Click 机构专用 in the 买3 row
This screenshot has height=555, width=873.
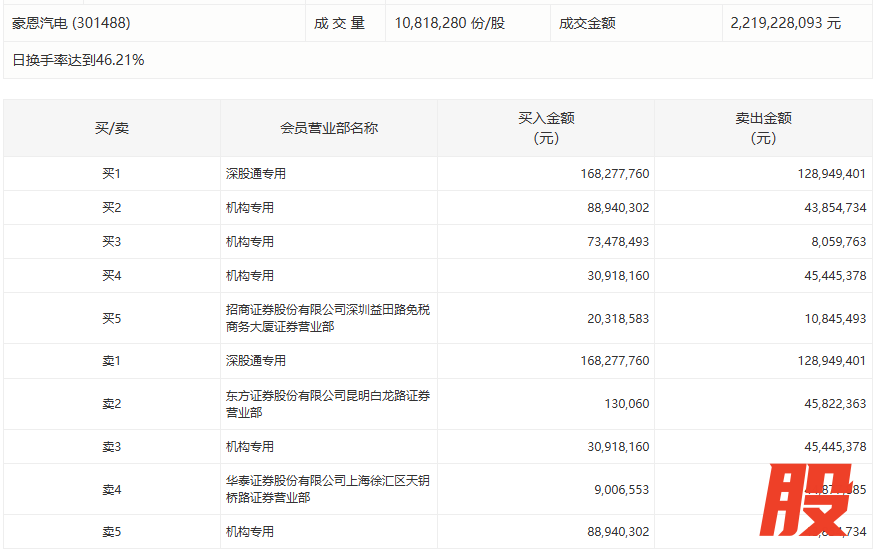coord(250,242)
